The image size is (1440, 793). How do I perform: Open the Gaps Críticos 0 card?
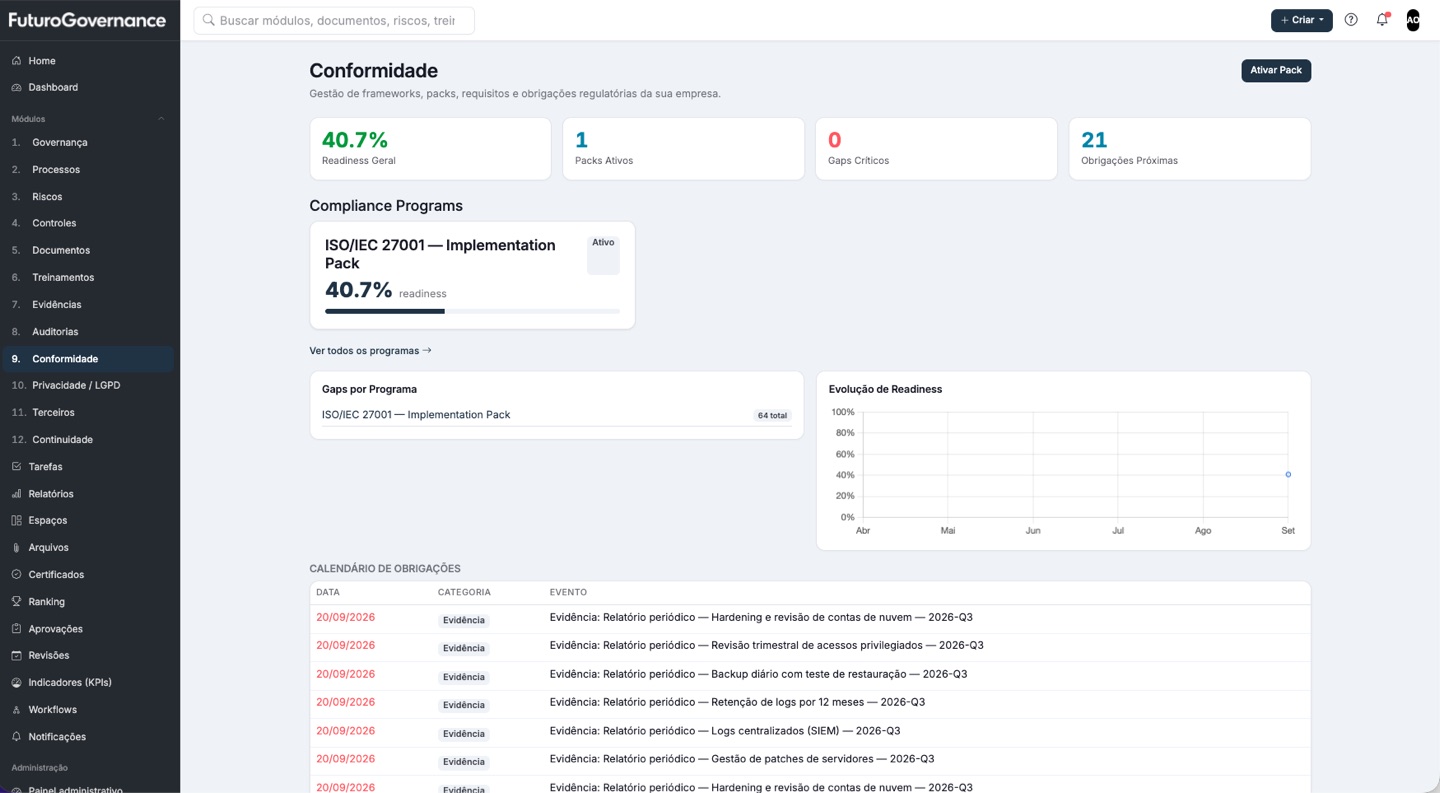click(x=936, y=149)
